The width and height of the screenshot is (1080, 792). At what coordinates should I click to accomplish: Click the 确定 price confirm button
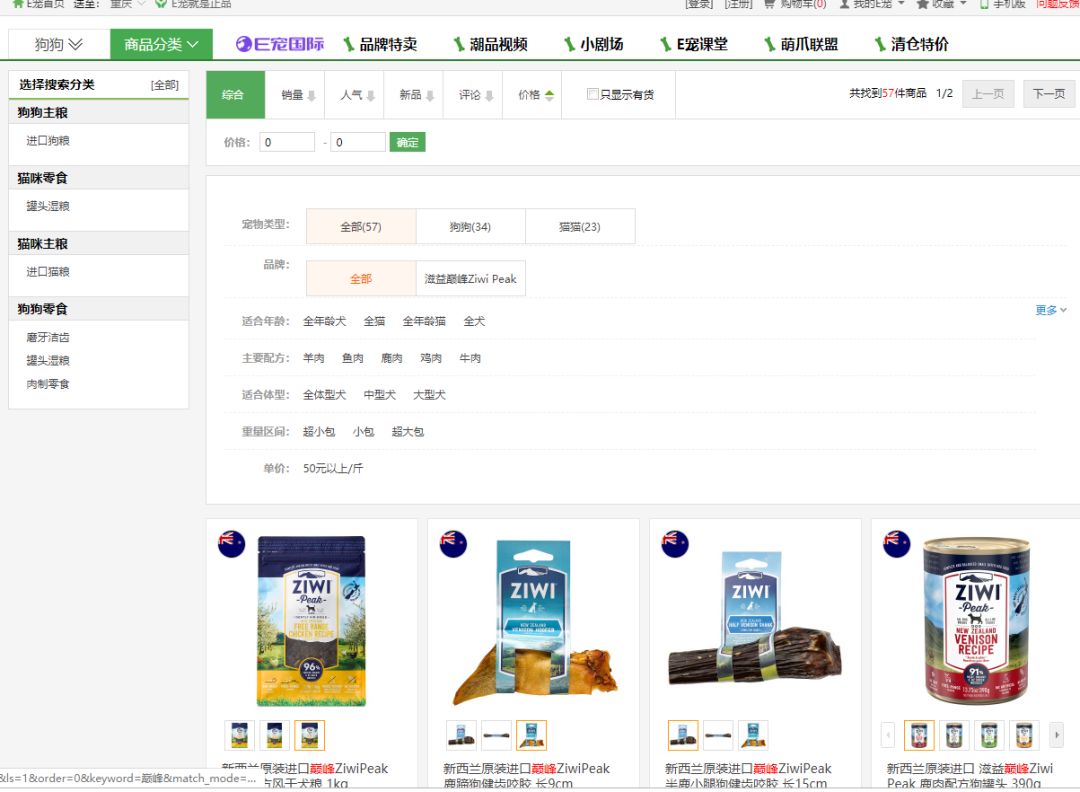point(407,142)
